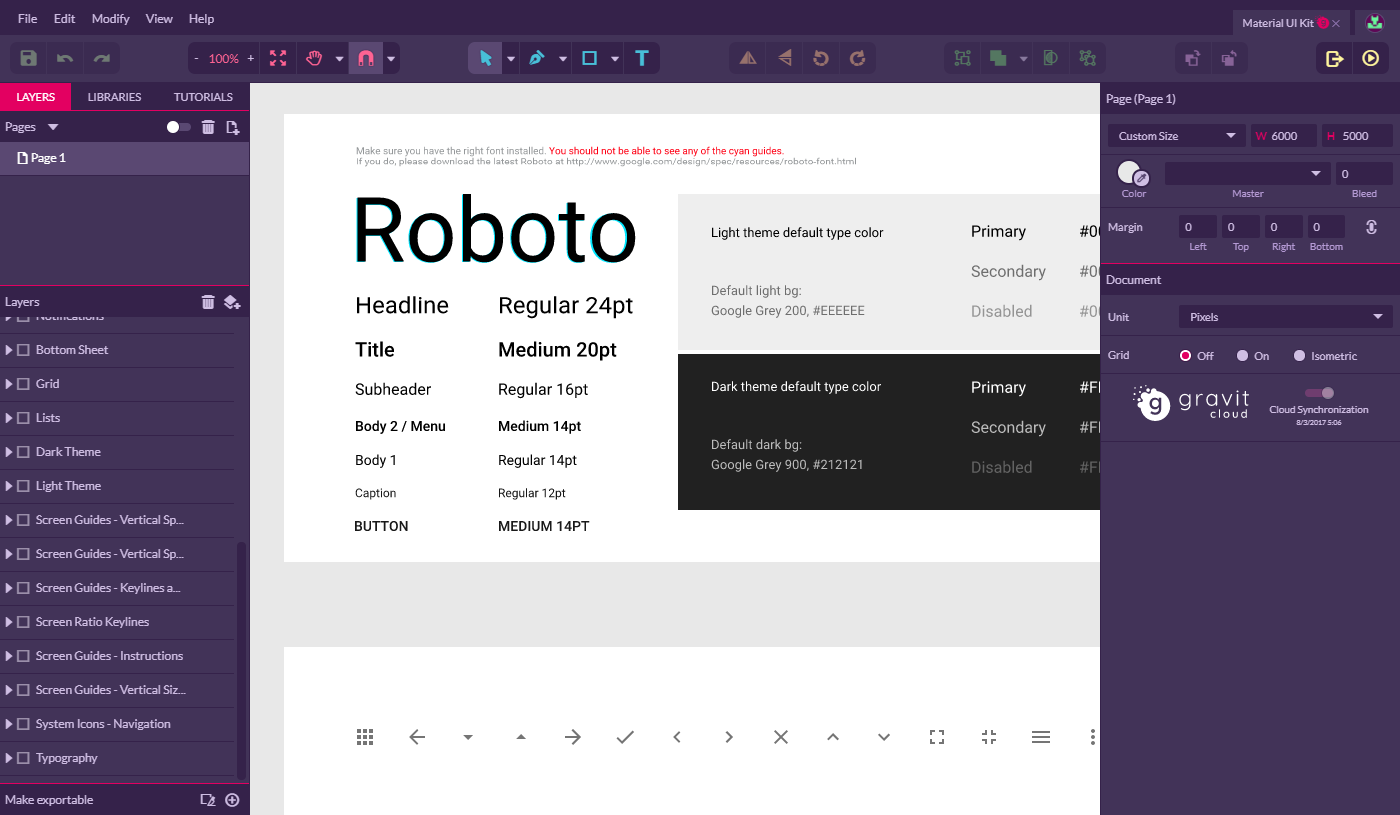
Task: Click the Redo arrow icon
Action: (x=102, y=59)
